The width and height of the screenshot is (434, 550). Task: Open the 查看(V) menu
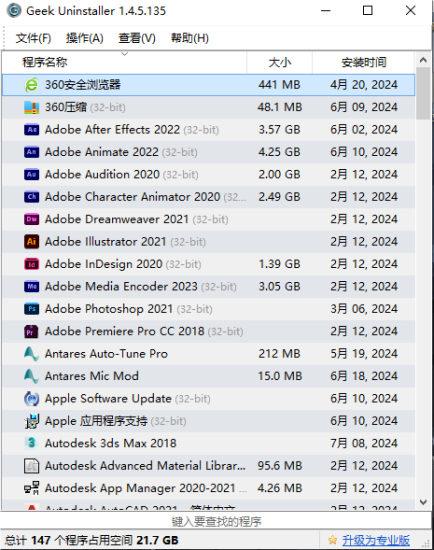click(137, 38)
